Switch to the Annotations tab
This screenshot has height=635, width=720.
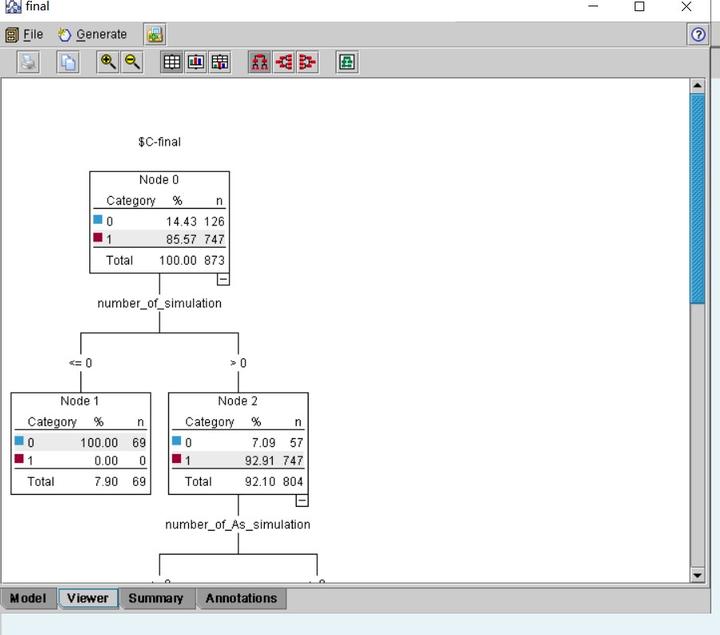242,598
